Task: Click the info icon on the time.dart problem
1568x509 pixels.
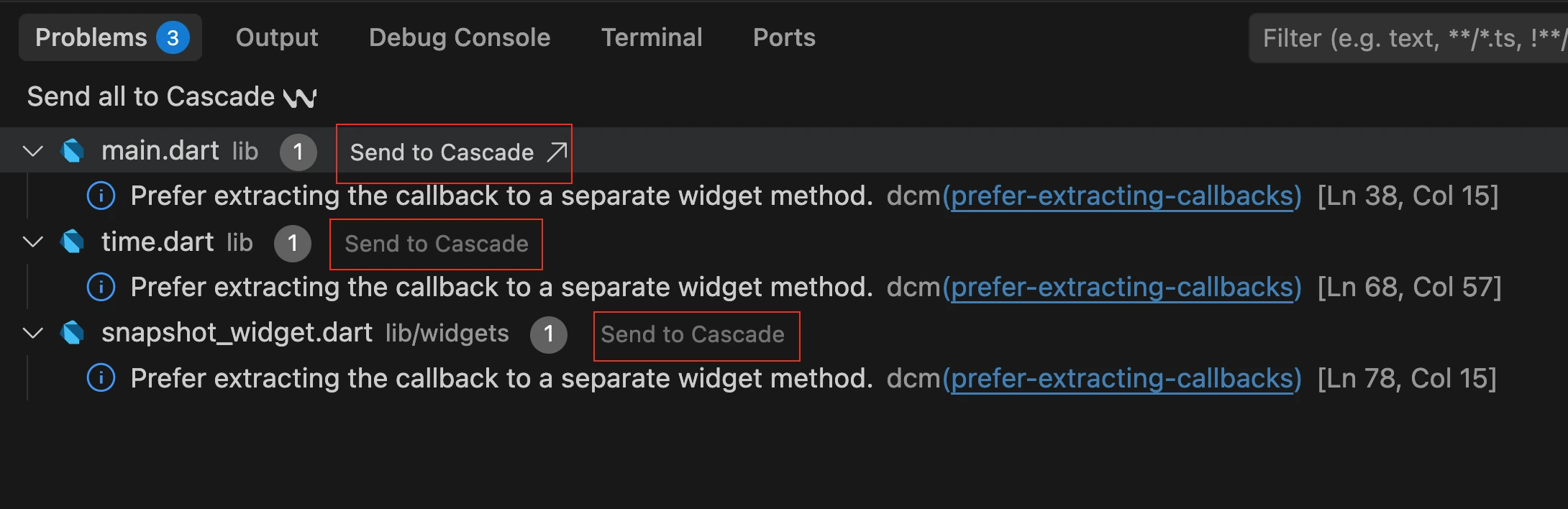Action: click(100, 286)
